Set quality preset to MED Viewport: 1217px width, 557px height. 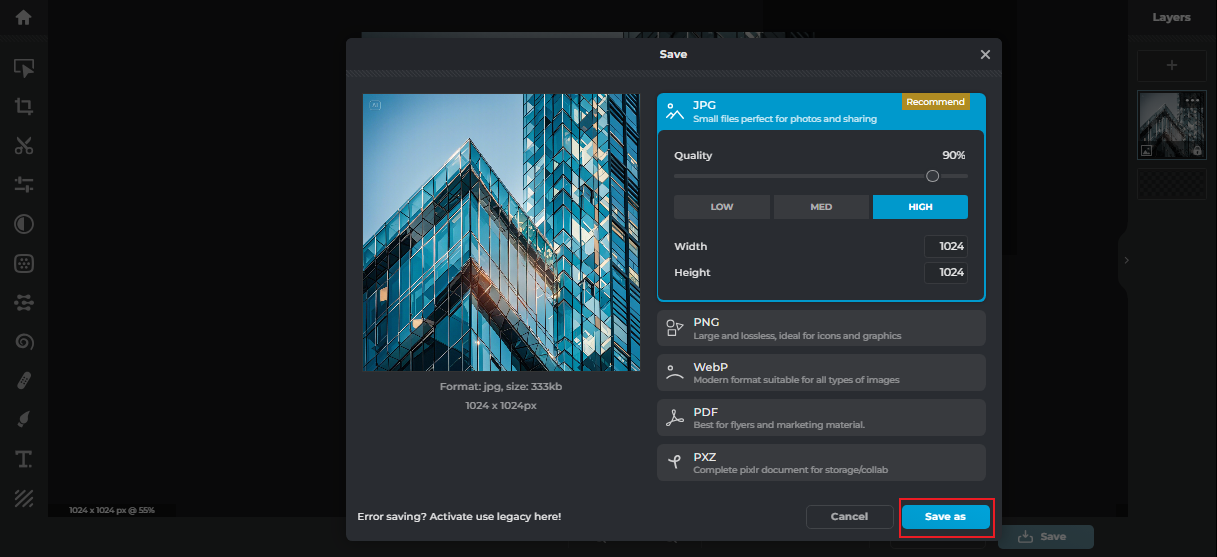(x=821, y=207)
